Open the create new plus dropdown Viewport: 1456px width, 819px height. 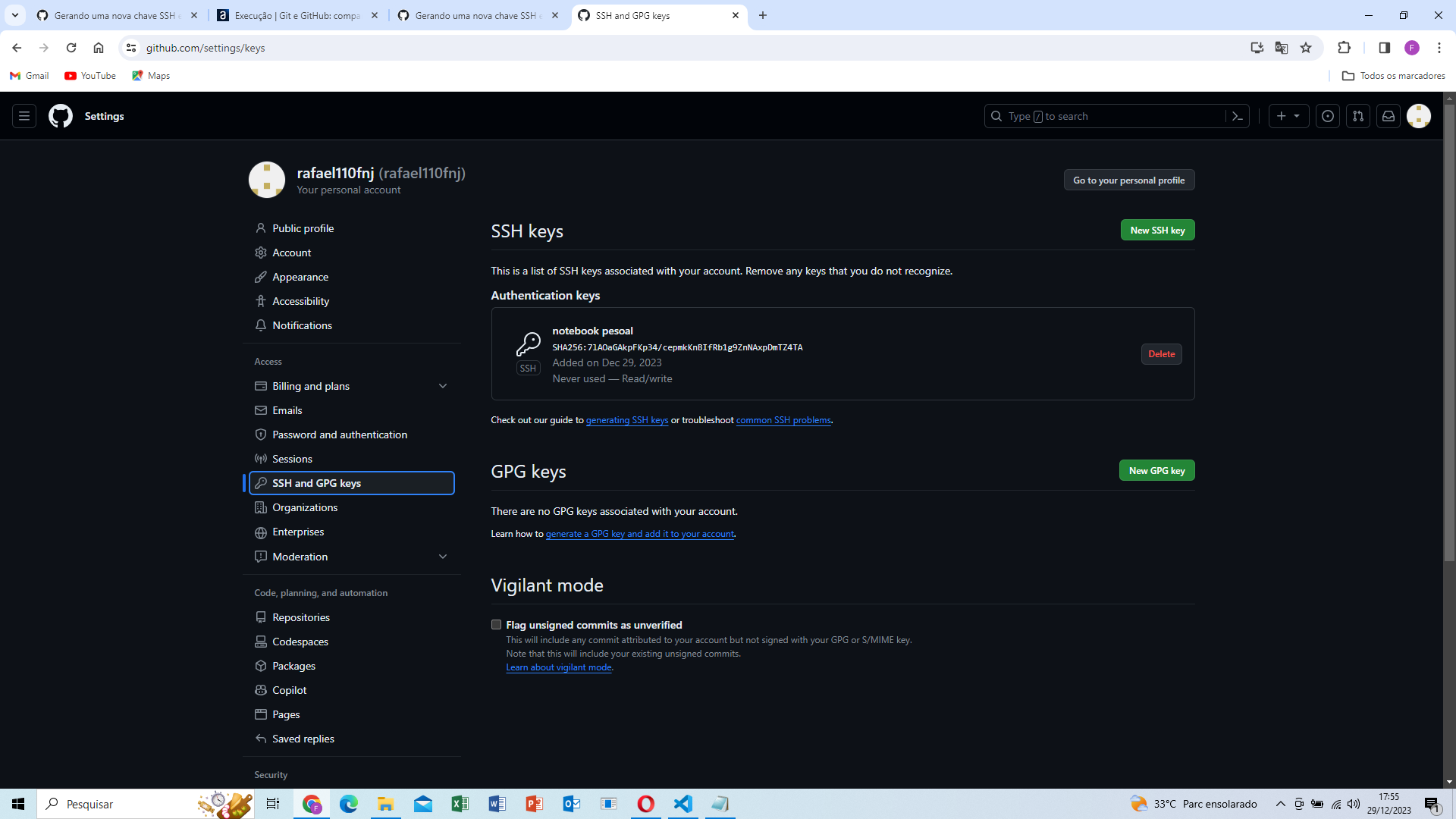[1288, 116]
